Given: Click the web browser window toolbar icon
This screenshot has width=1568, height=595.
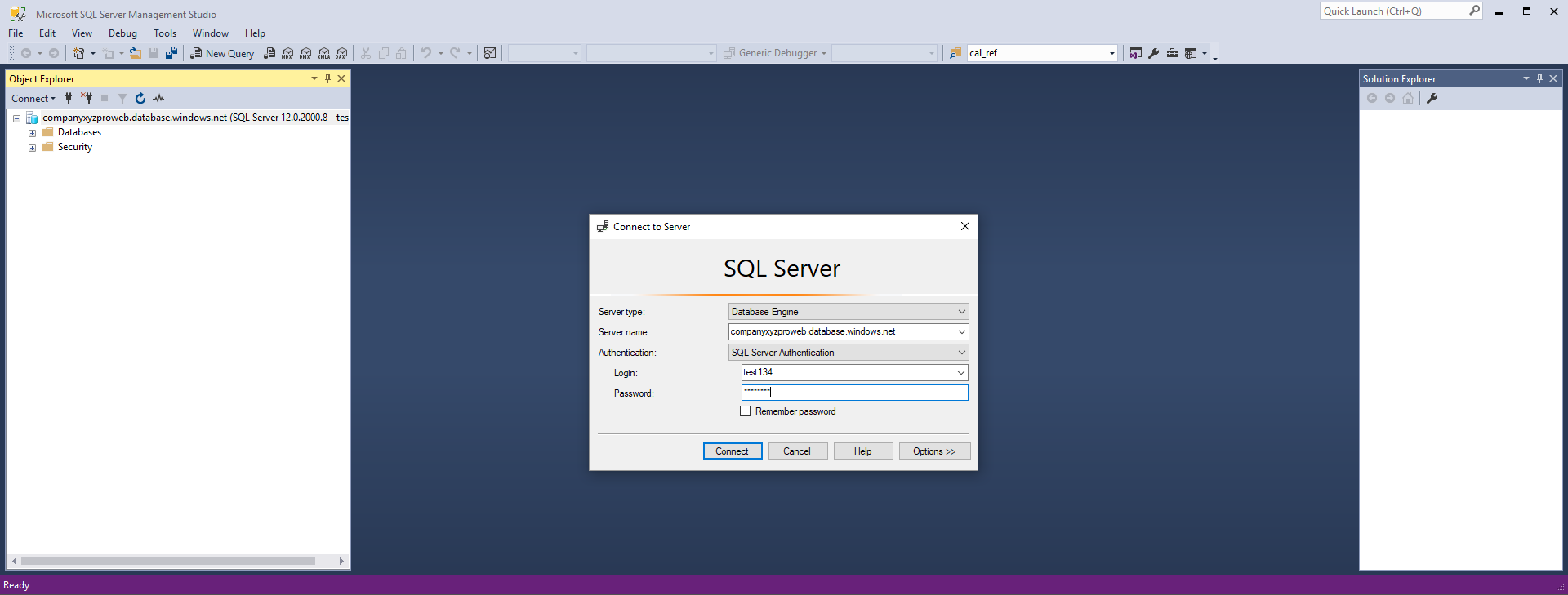Looking at the screenshot, I should pos(1191,53).
